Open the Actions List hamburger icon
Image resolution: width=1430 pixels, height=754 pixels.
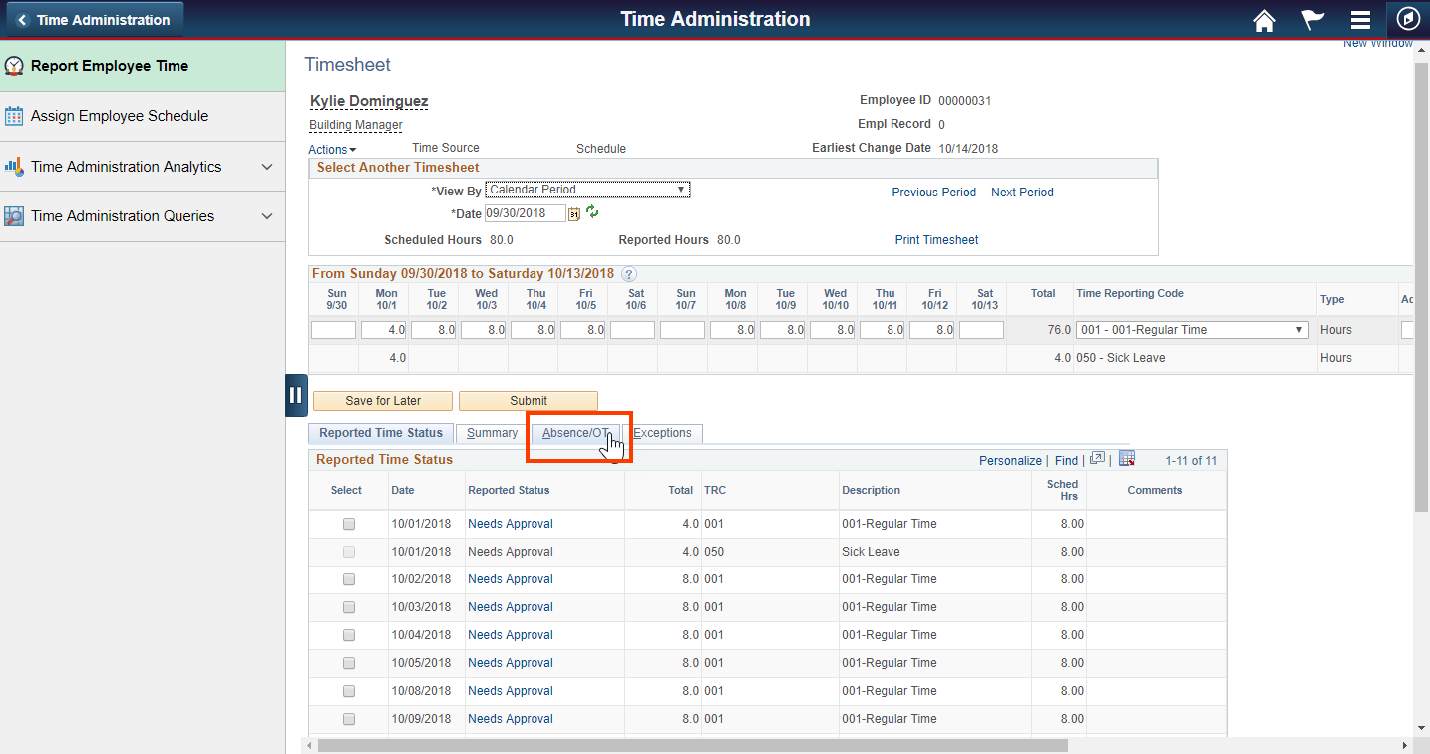[1359, 19]
